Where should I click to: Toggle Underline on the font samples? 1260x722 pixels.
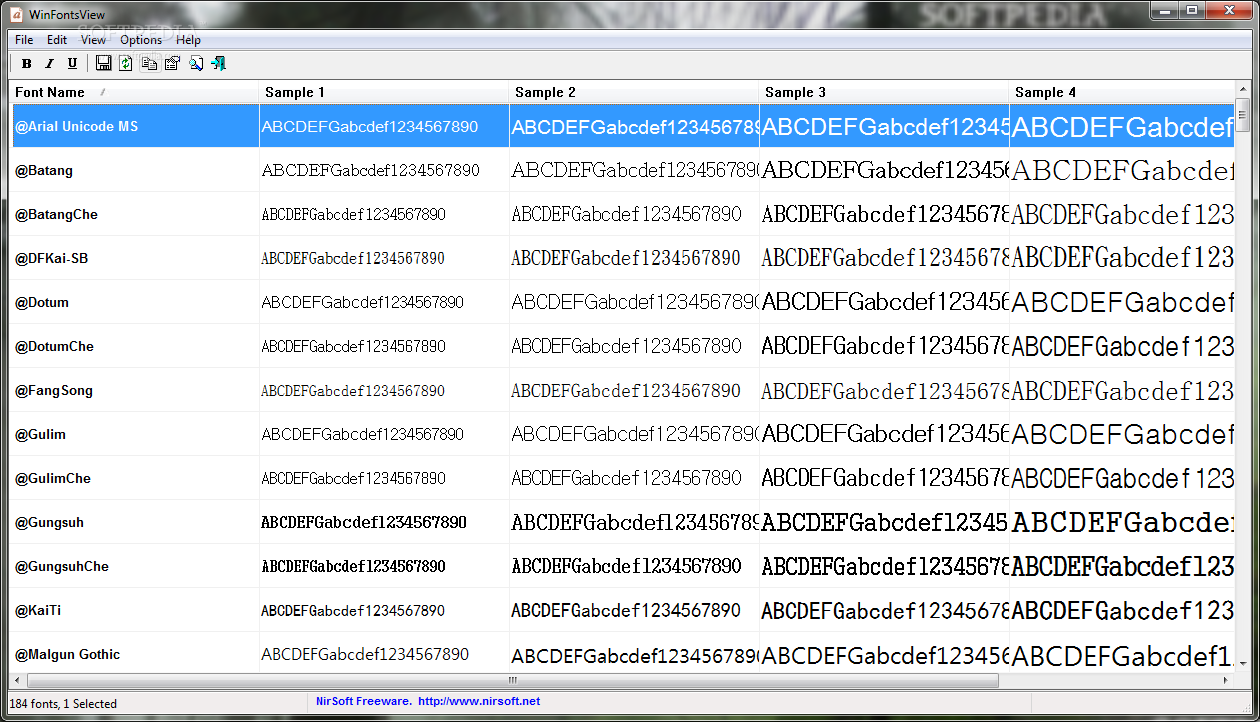click(x=72, y=64)
